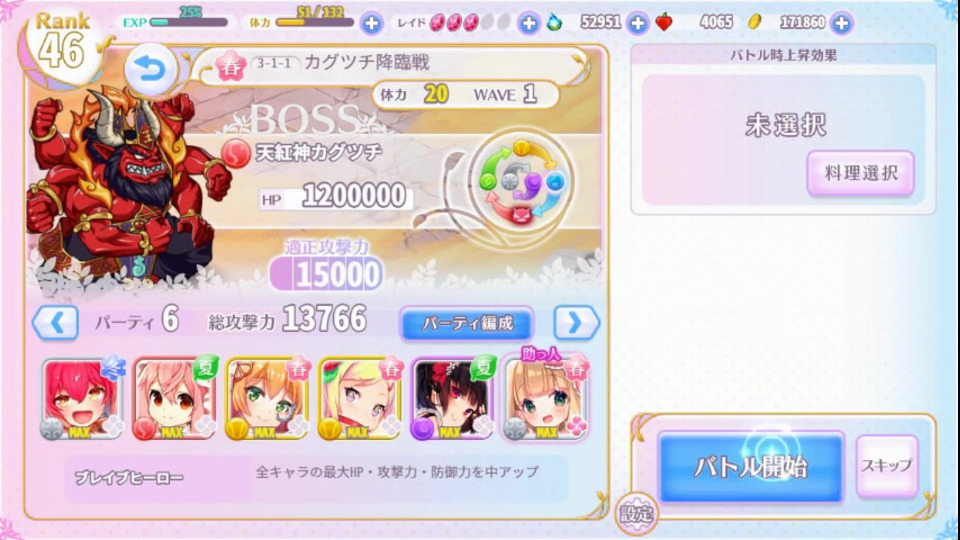Click the 料理選択 button

(860, 173)
